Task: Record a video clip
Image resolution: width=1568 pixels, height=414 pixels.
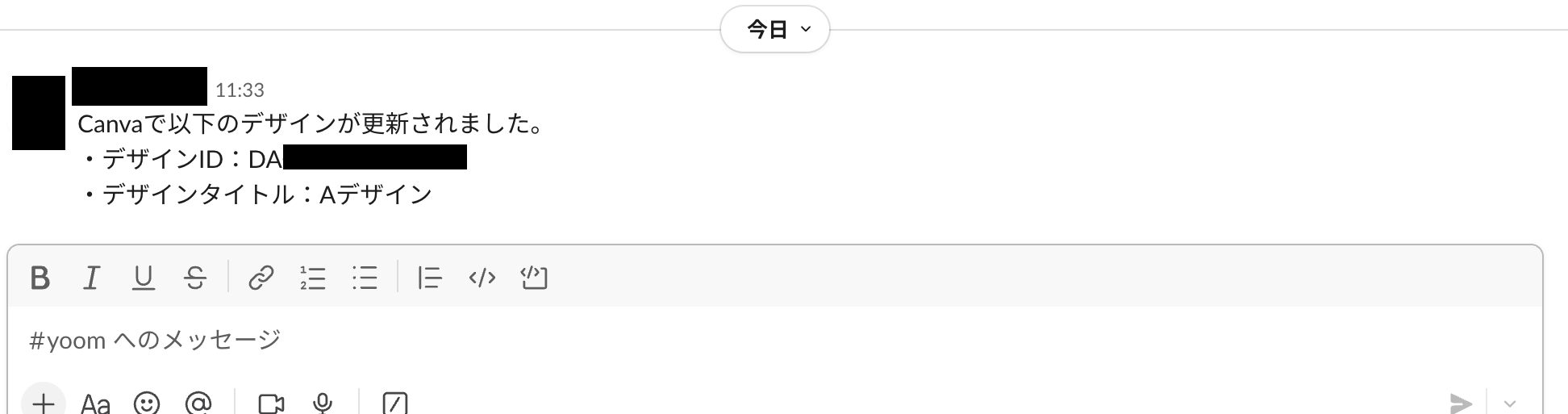Action: click(x=271, y=402)
